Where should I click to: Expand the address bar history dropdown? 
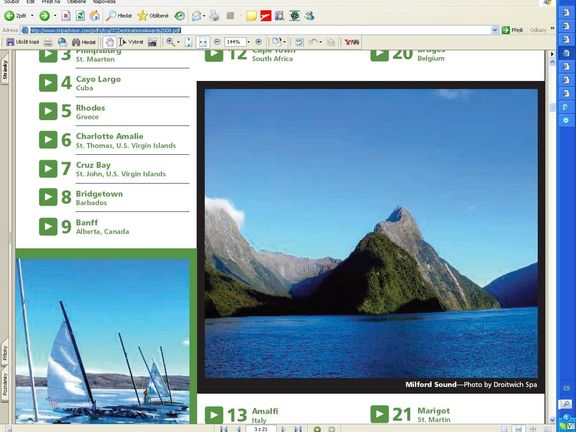pos(494,30)
